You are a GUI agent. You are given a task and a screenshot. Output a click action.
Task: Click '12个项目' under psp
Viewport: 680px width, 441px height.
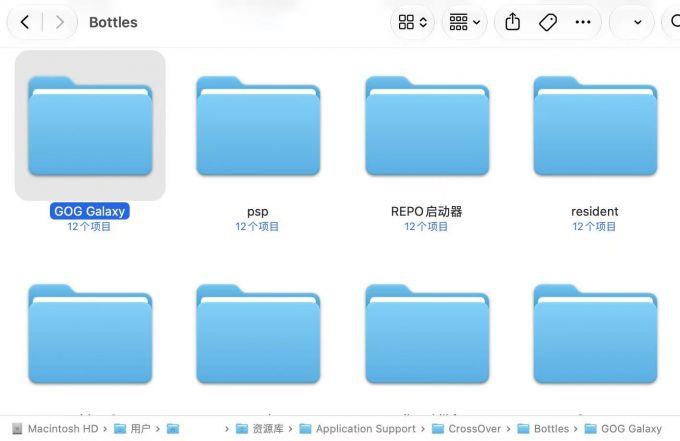(257, 226)
